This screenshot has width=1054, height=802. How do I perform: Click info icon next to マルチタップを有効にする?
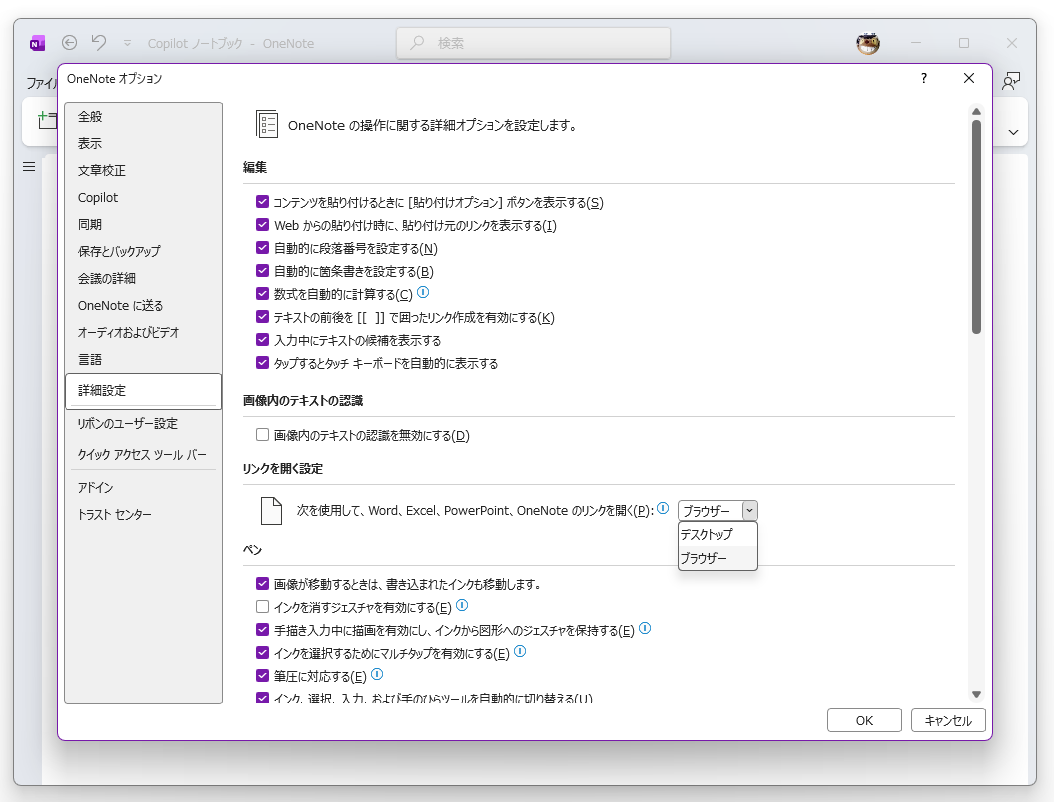pos(520,651)
